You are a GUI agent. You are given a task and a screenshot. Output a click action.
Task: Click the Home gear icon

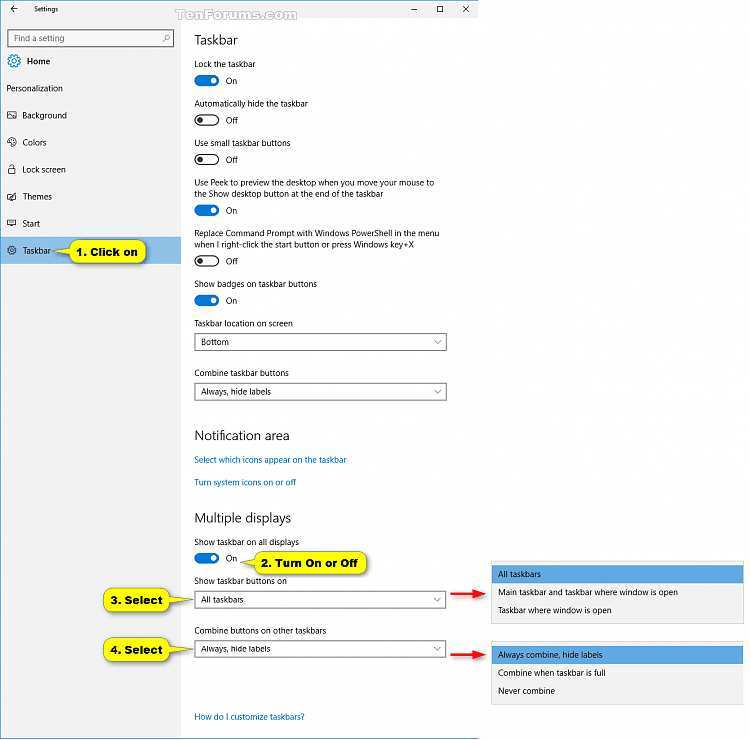(14, 61)
